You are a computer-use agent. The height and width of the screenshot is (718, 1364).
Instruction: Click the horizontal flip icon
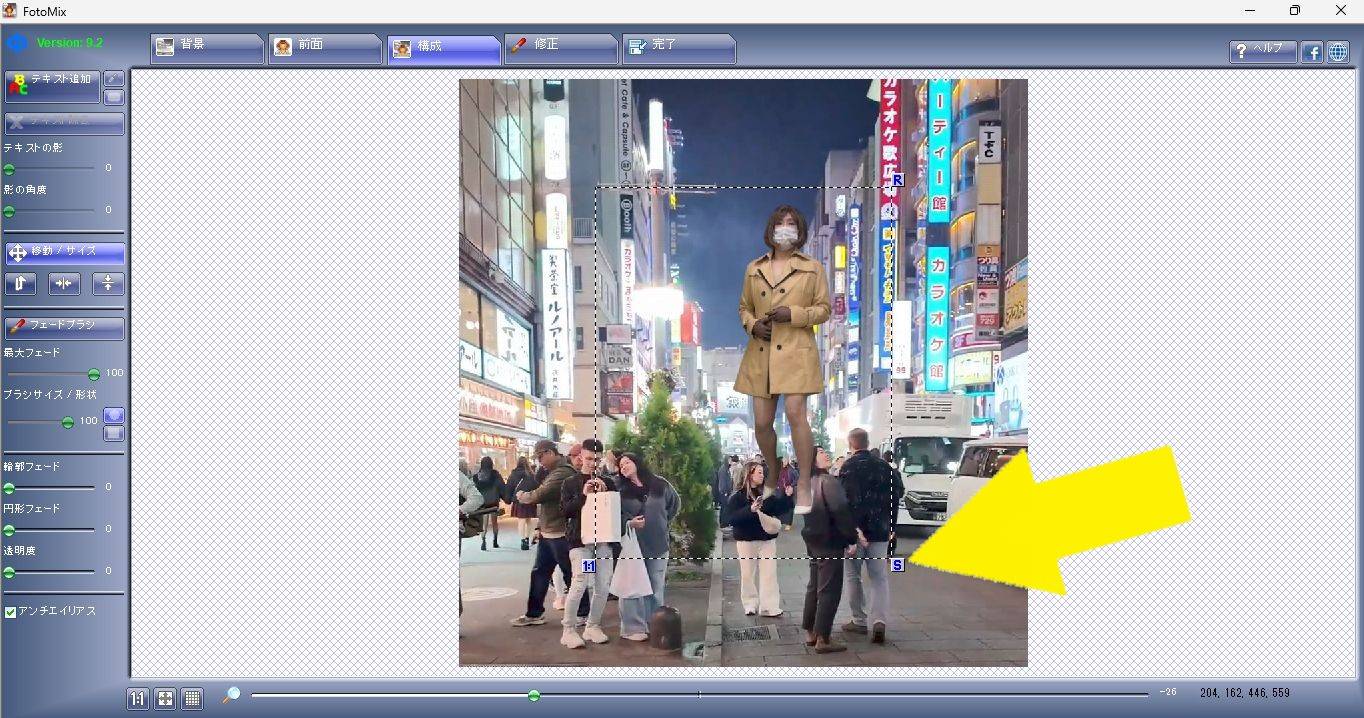[64, 284]
